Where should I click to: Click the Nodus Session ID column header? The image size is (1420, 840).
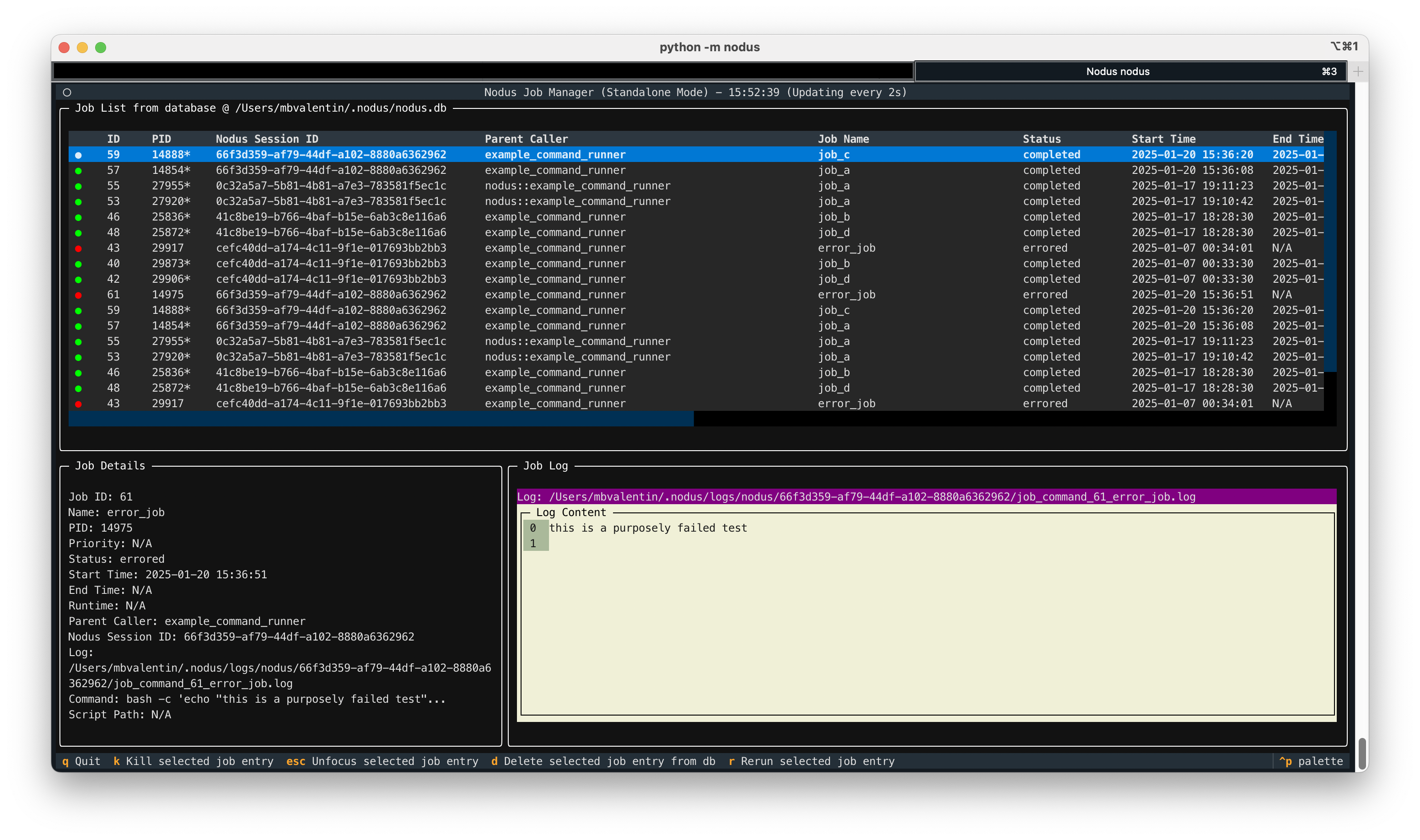(x=267, y=139)
